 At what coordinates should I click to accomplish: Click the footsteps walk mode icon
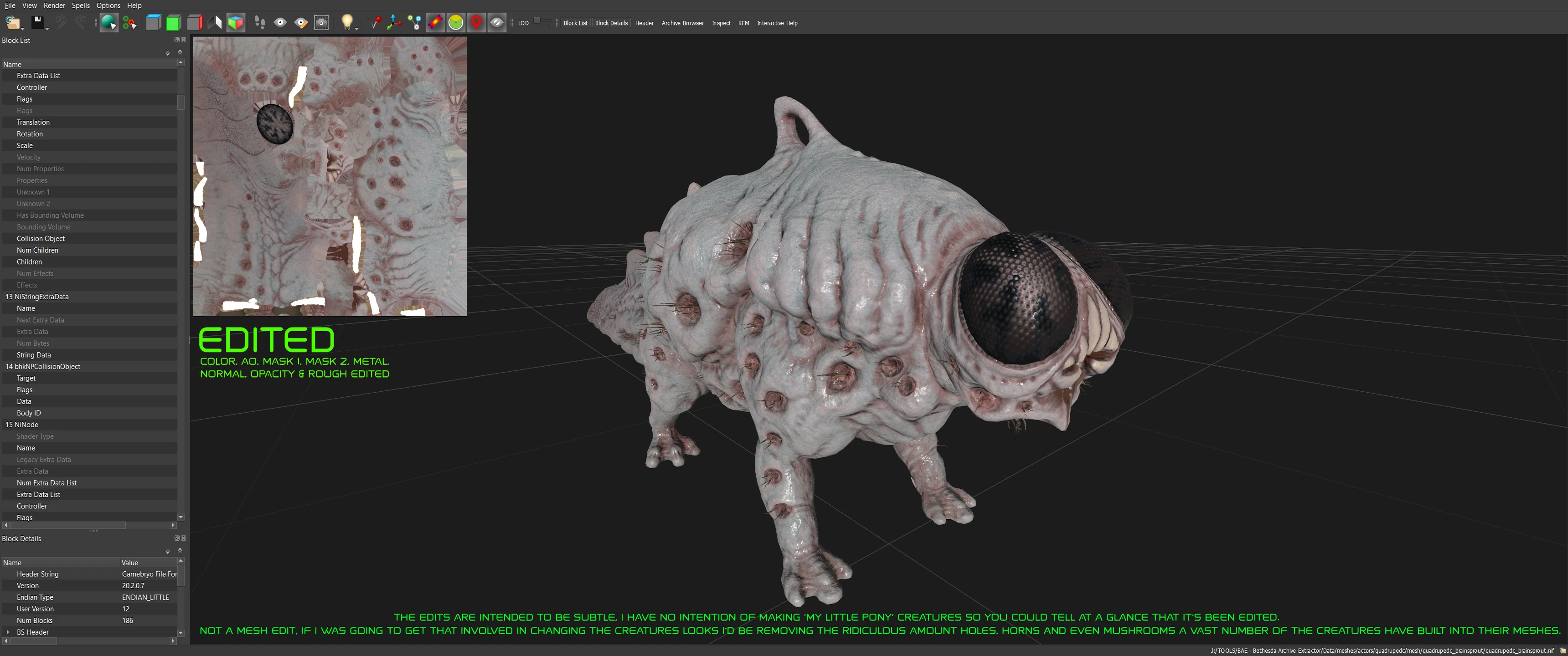260,22
